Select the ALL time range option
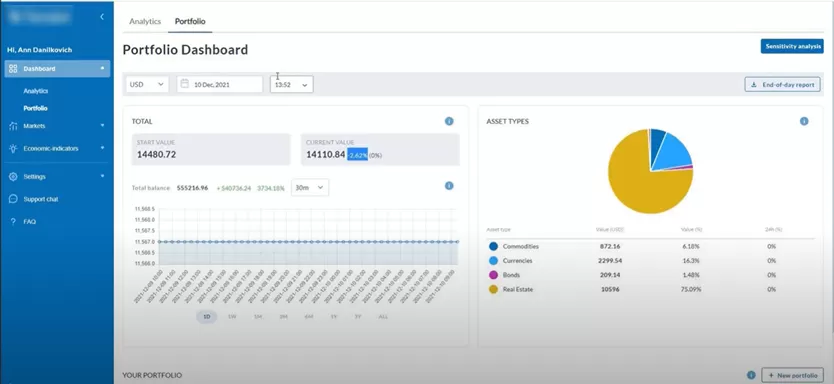Viewport: 834px width, 384px height. pos(383,316)
